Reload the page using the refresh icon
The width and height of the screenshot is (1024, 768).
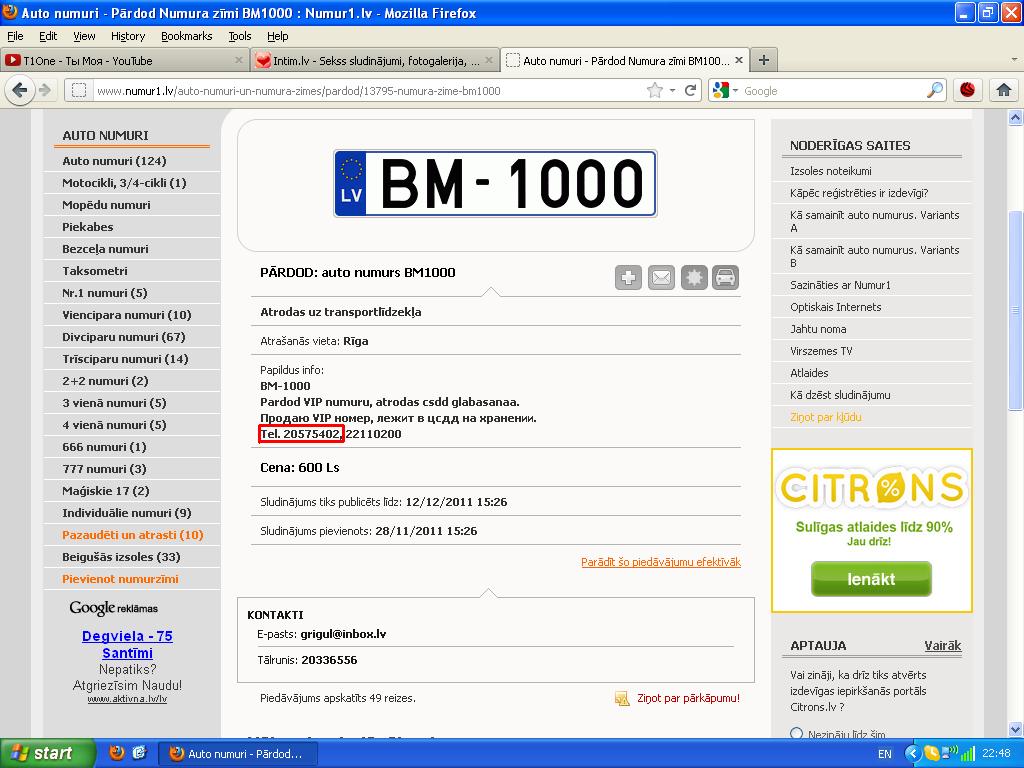(690, 90)
